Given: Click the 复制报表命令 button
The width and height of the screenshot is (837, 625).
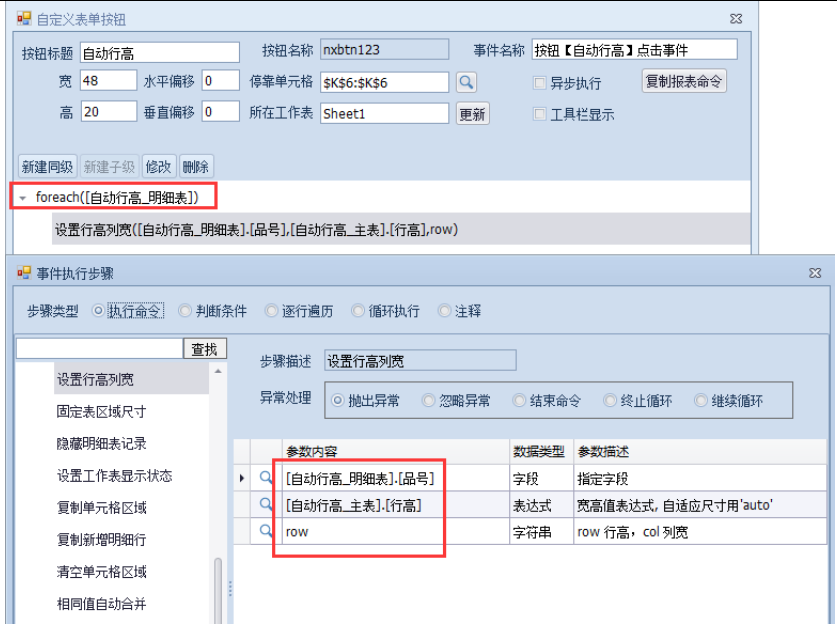Looking at the screenshot, I should click(x=684, y=81).
